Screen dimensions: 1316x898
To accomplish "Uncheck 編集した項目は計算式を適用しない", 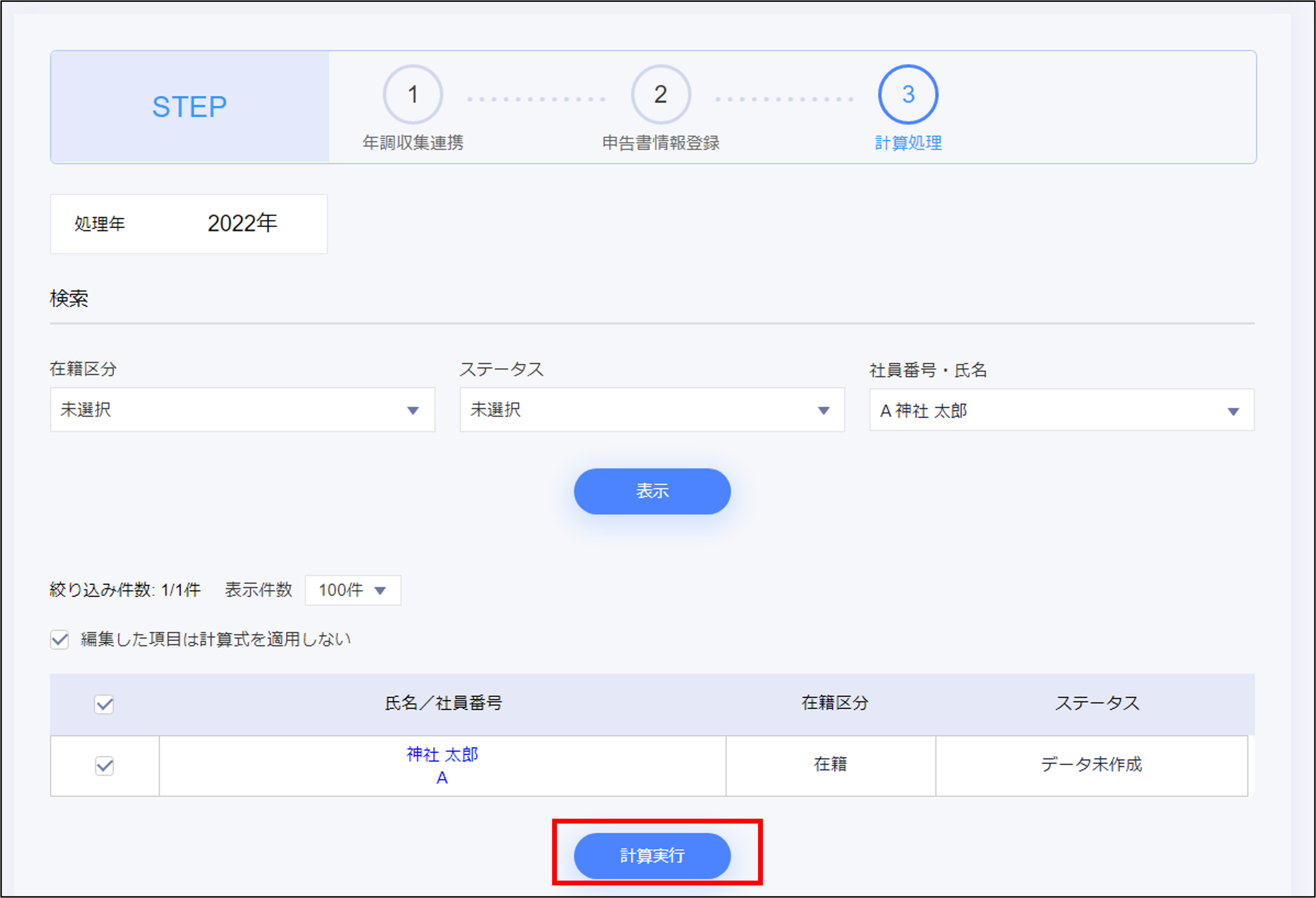I will 59,639.
